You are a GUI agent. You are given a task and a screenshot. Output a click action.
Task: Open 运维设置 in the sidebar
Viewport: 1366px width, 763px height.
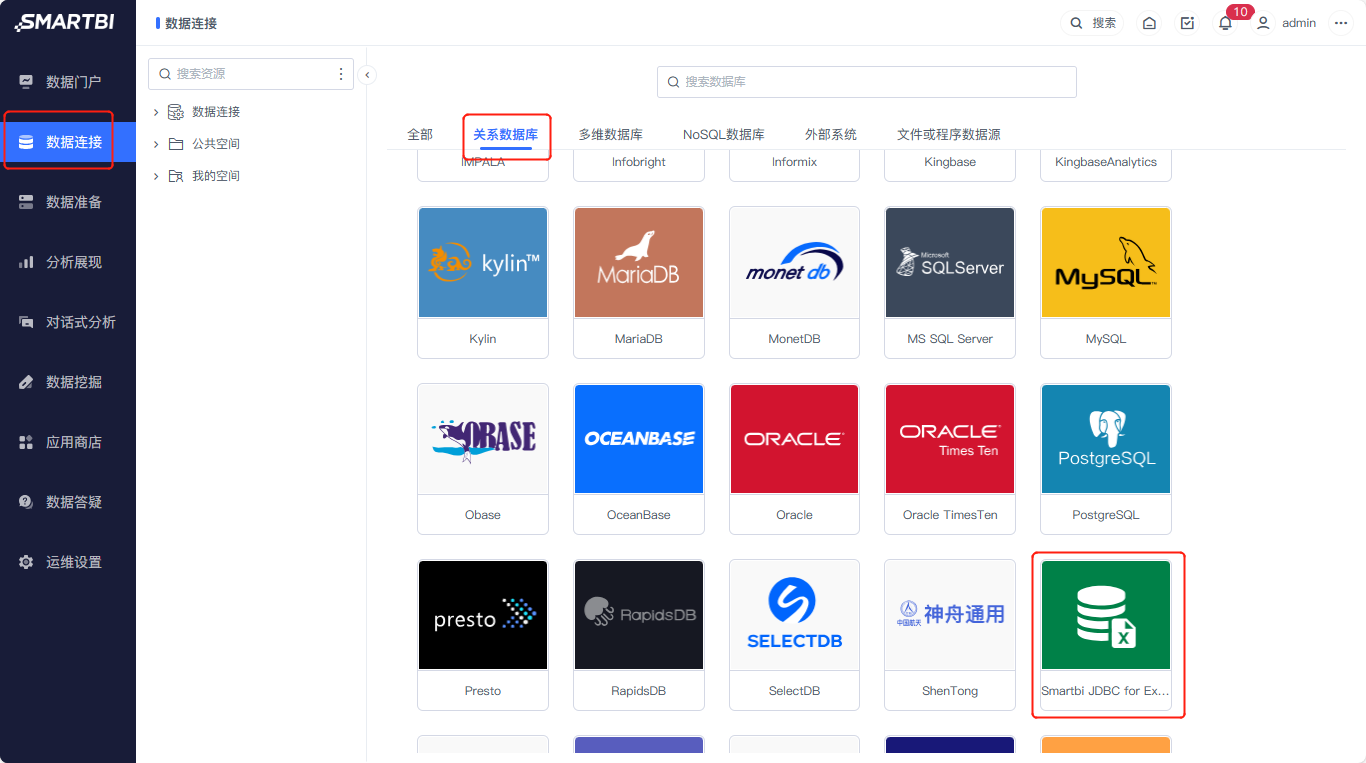pyautogui.click(x=68, y=562)
